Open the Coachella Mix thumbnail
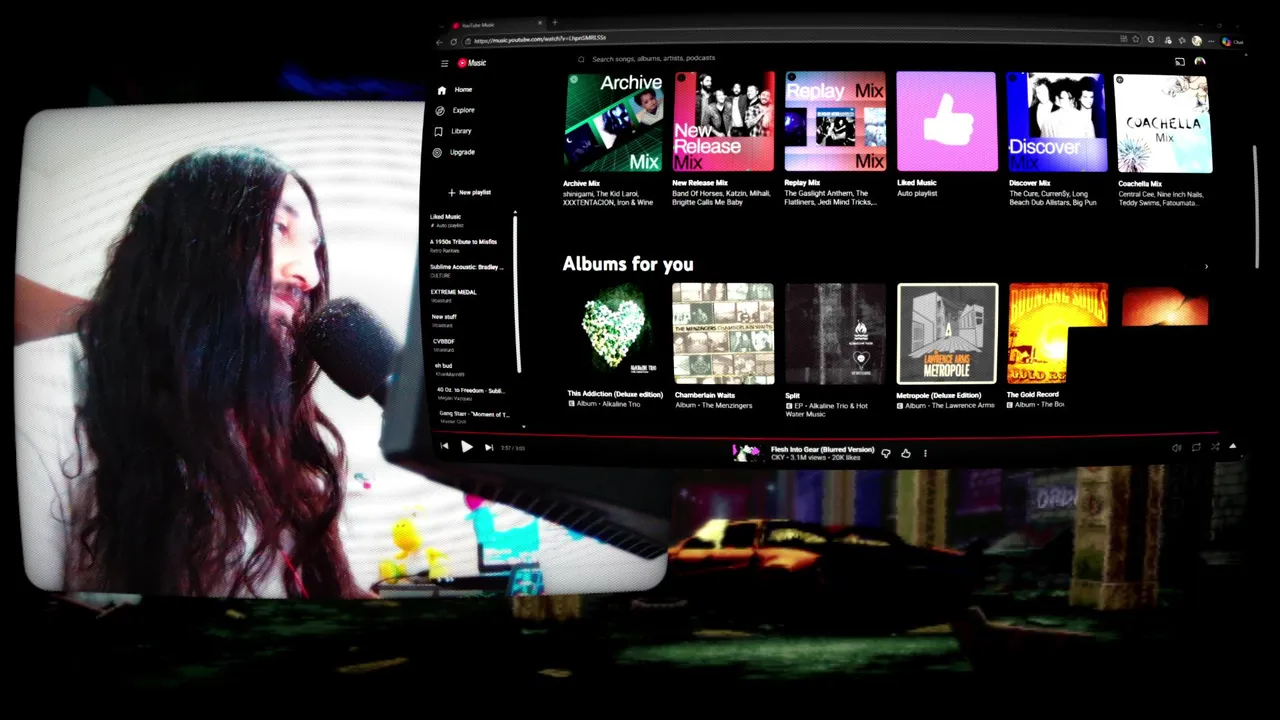The height and width of the screenshot is (720, 1280). (x=1163, y=123)
